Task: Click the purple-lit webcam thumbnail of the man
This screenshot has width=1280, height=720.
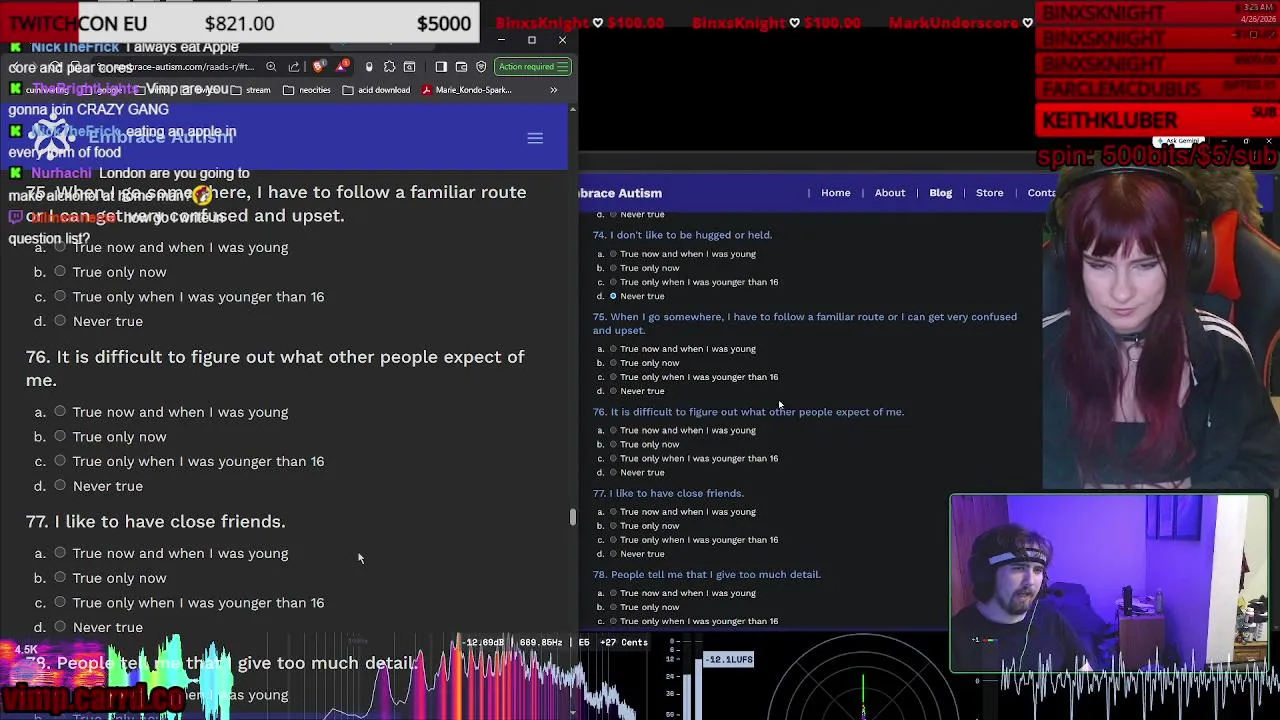Action: click(x=1109, y=583)
